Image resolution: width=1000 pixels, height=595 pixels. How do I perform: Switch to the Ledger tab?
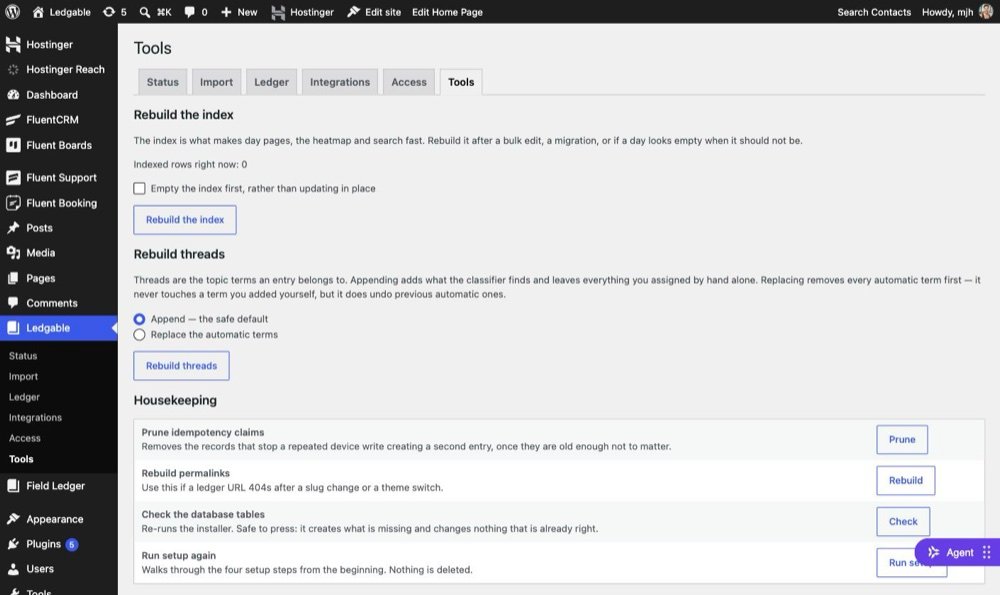pyautogui.click(x=271, y=82)
